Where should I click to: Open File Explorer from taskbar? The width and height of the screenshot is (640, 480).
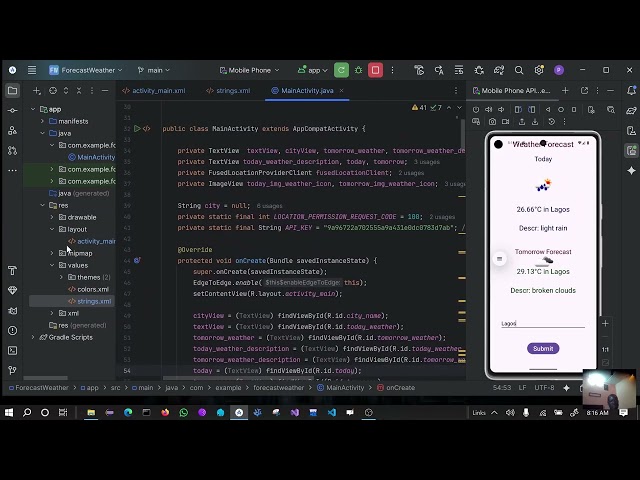point(91,413)
